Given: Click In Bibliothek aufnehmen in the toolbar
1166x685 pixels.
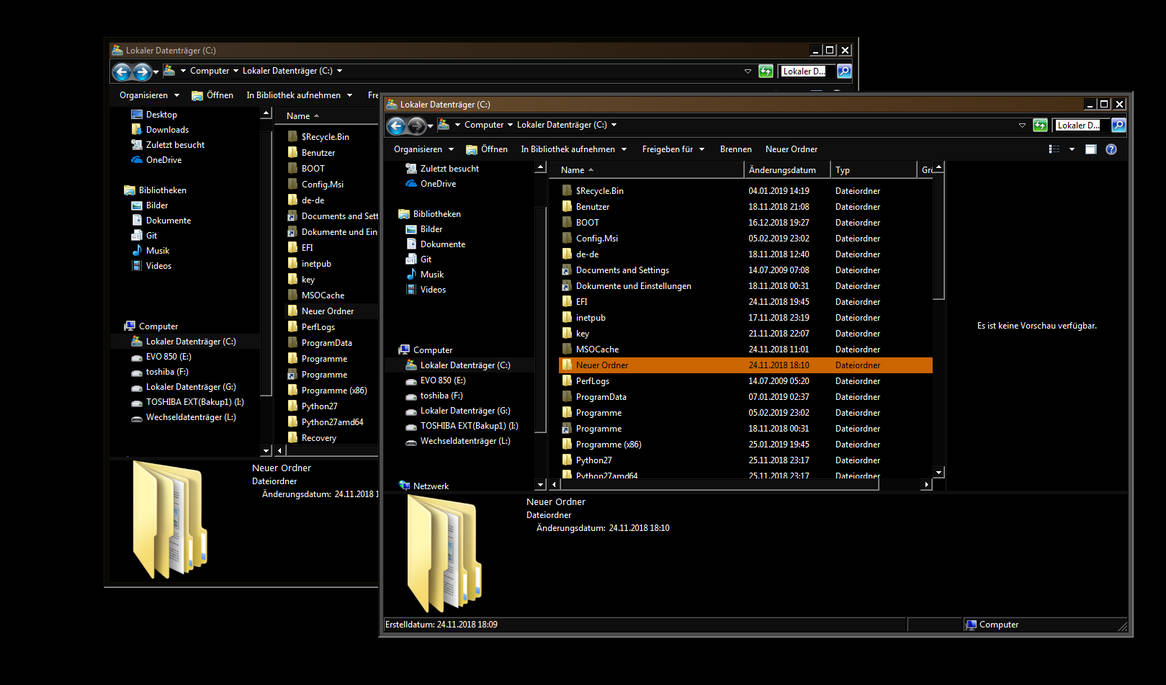Looking at the screenshot, I should pyautogui.click(x=567, y=148).
